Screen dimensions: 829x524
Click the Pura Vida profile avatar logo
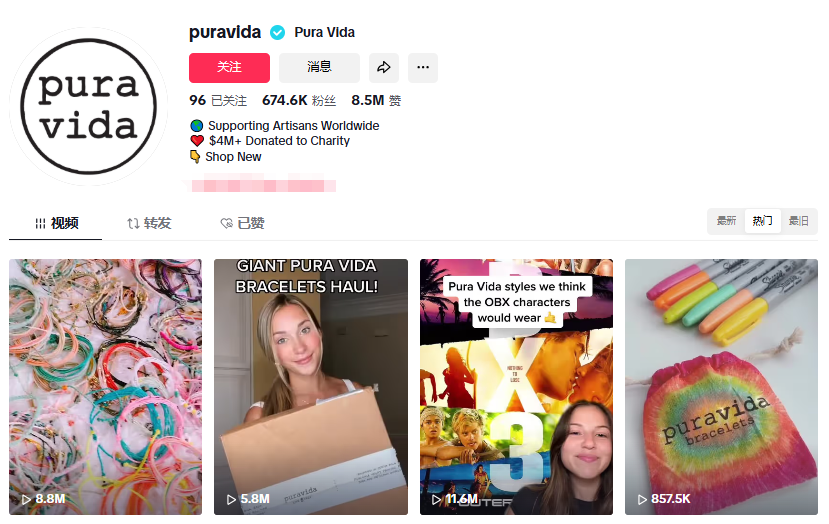pyautogui.click(x=89, y=106)
